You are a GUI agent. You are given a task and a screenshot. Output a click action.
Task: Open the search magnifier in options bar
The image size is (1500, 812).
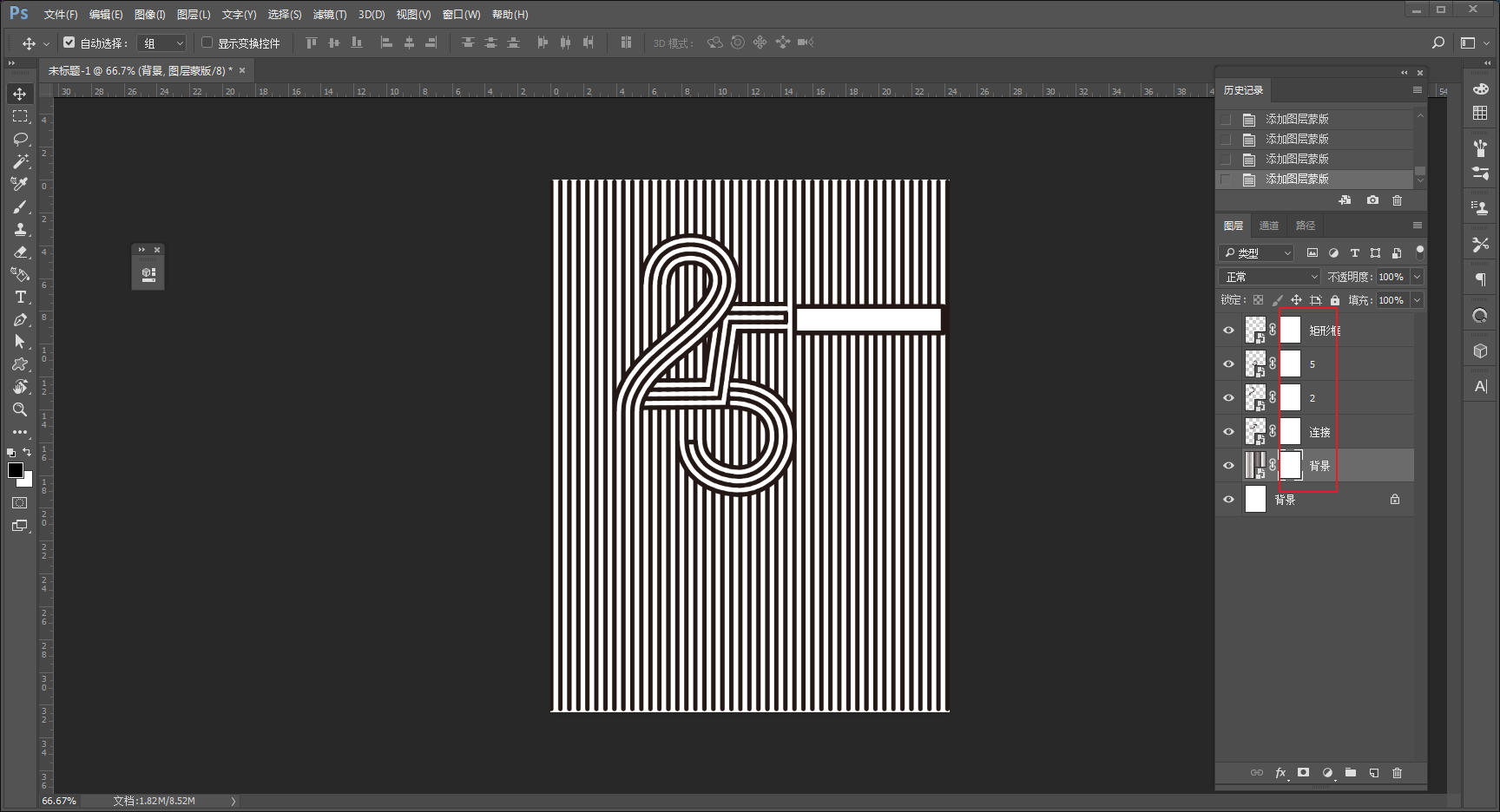[x=1438, y=43]
